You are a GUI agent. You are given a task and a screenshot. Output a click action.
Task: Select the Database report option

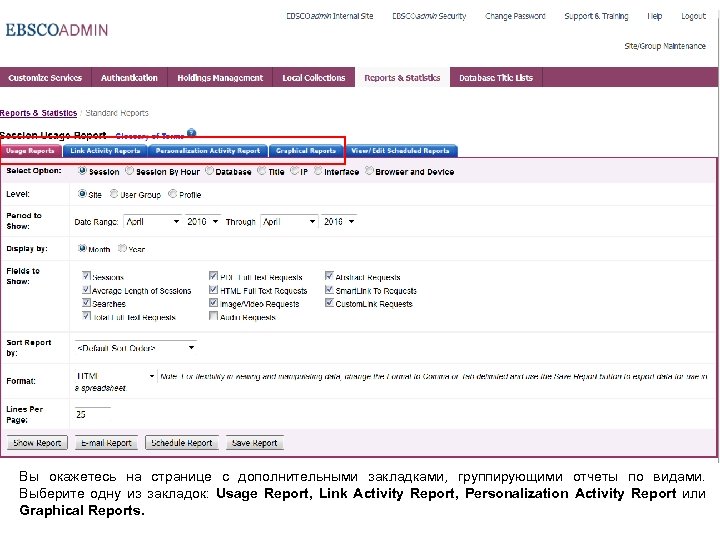click(209, 171)
